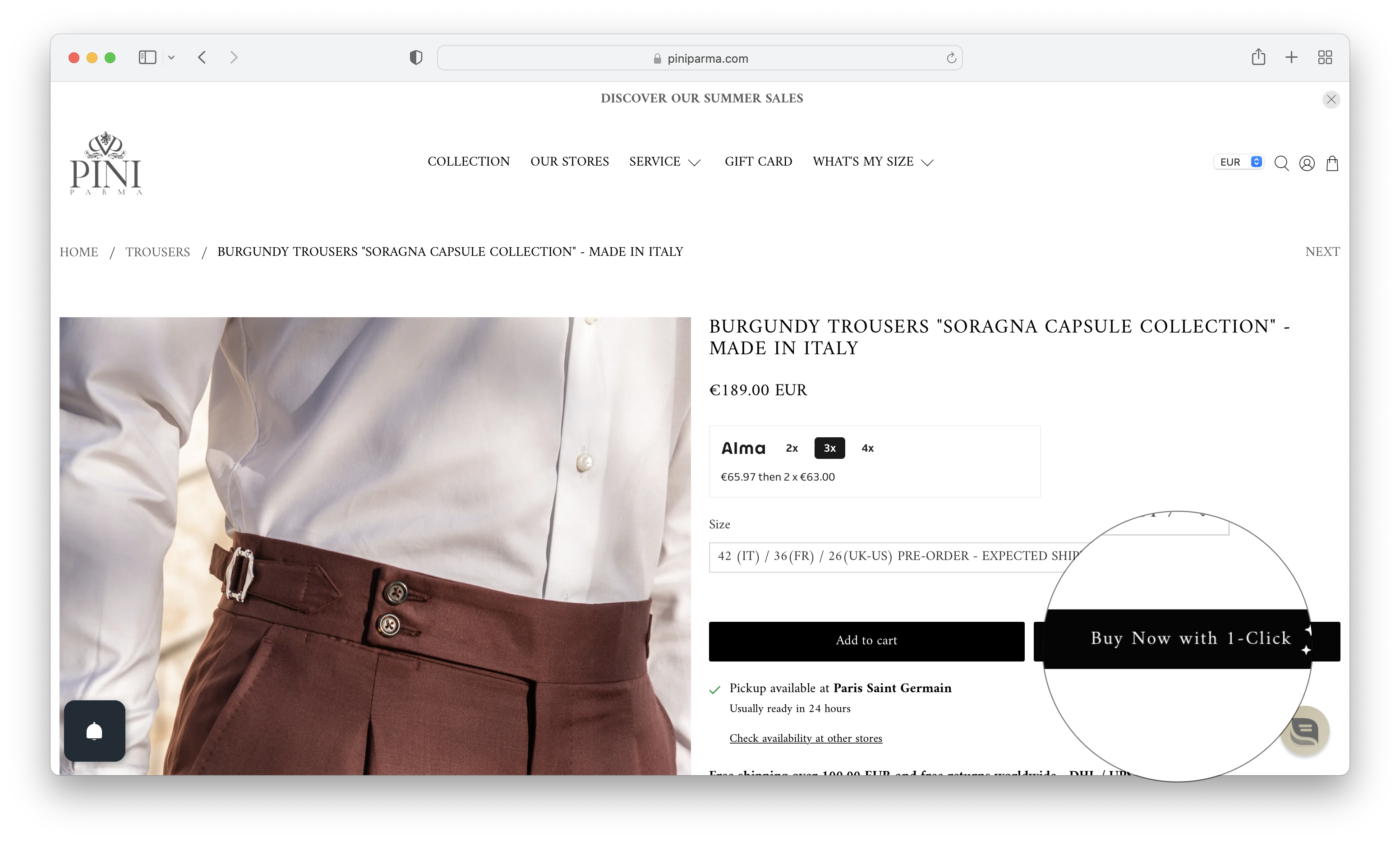Click the share icon in browser toolbar

pyautogui.click(x=1258, y=57)
